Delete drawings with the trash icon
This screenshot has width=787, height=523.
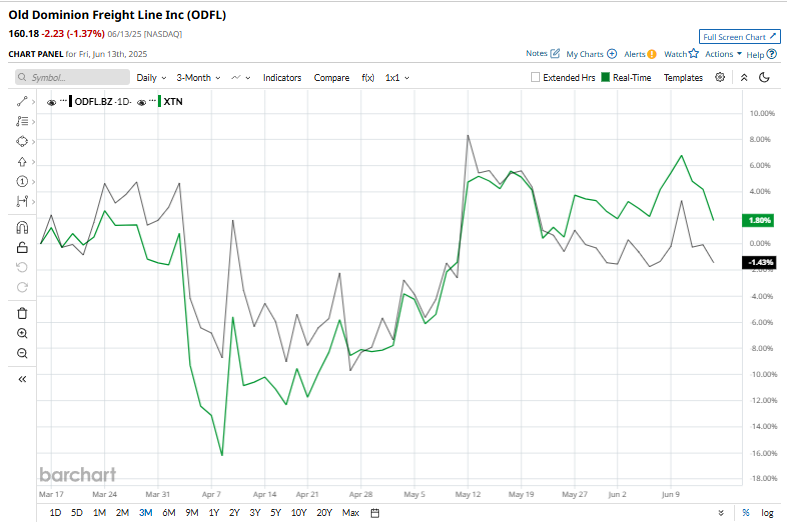coord(22,313)
